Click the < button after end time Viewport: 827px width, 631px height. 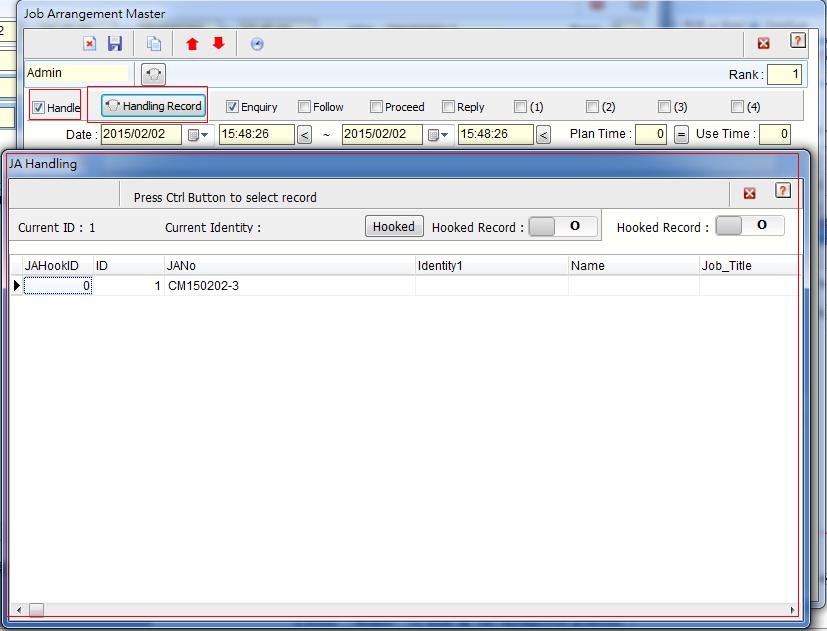point(544,135)
